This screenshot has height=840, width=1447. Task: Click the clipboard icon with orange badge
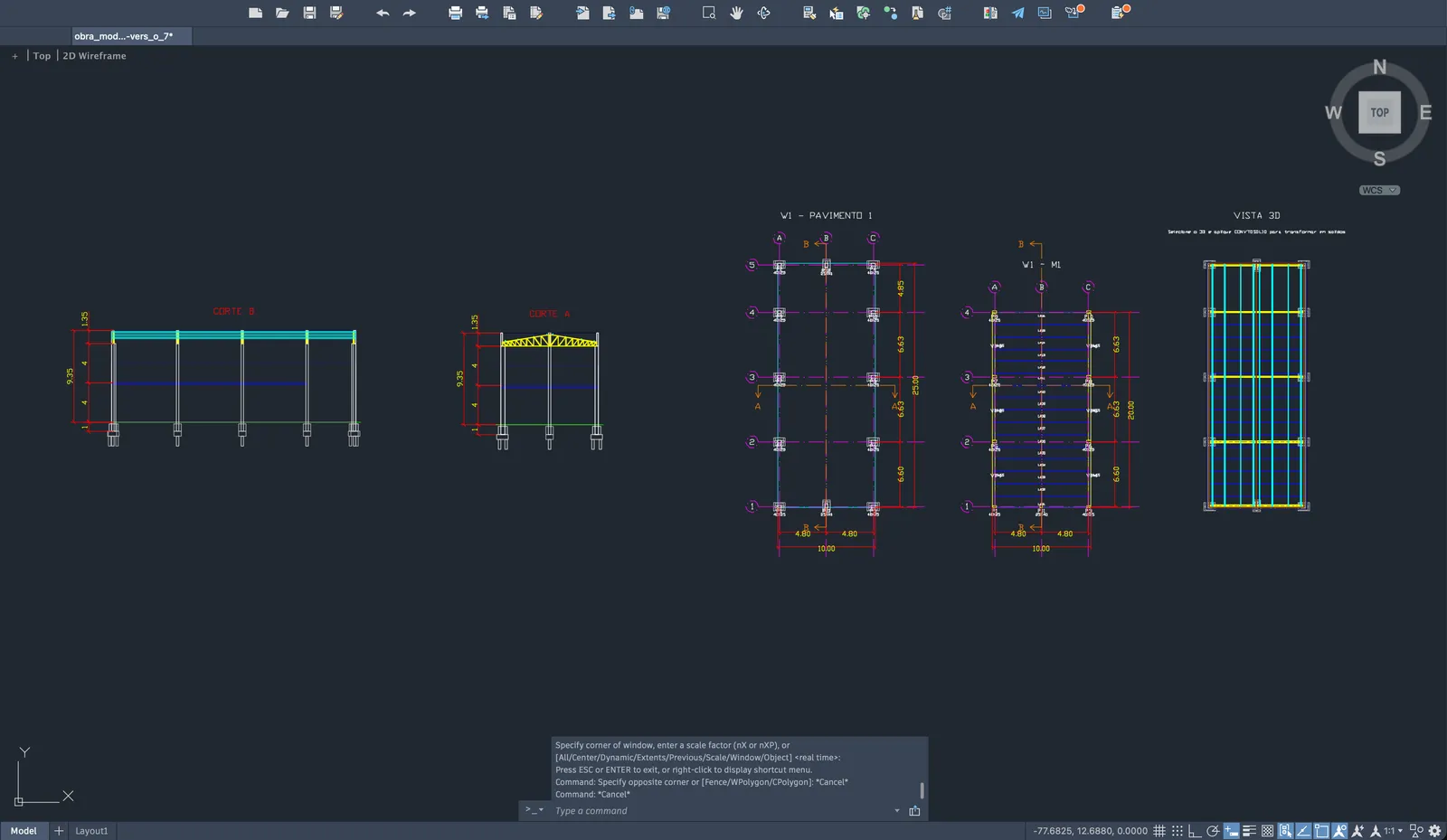(x=1121, y=12)
